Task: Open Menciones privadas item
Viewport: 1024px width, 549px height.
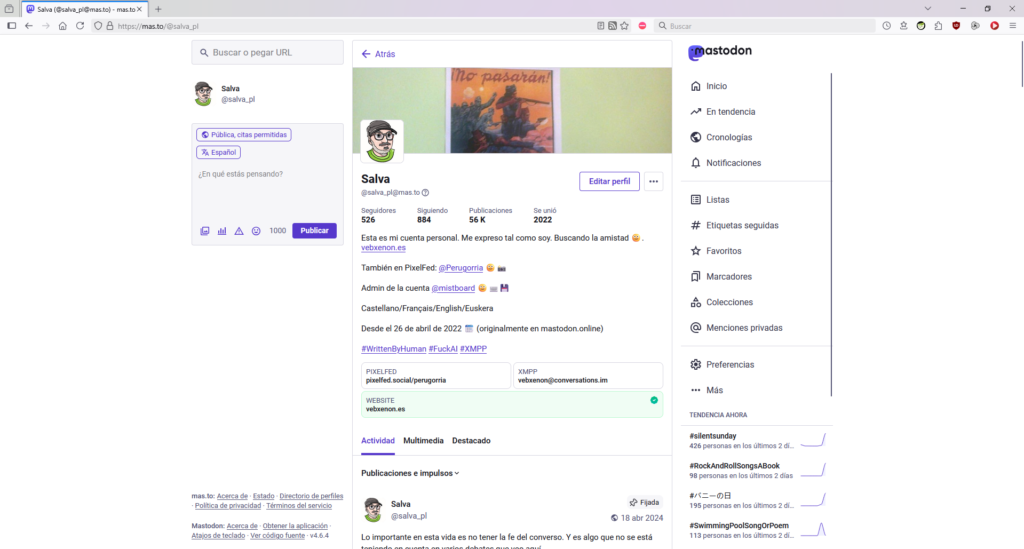Action: click(736, 328)
